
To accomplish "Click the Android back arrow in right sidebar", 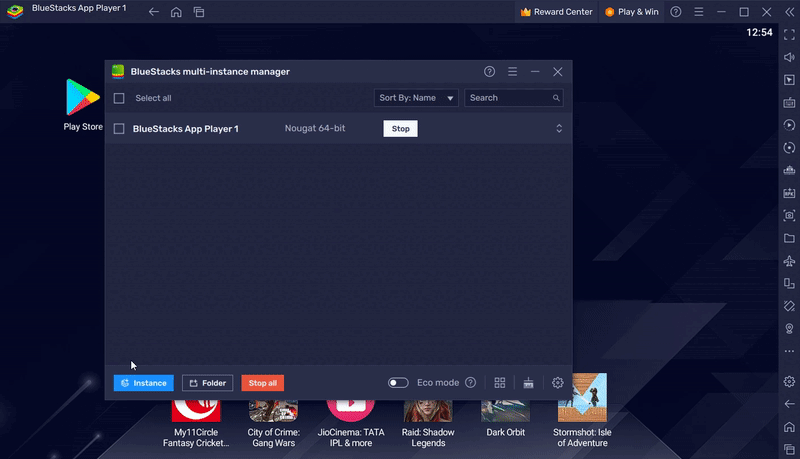I will coord(789,404).
